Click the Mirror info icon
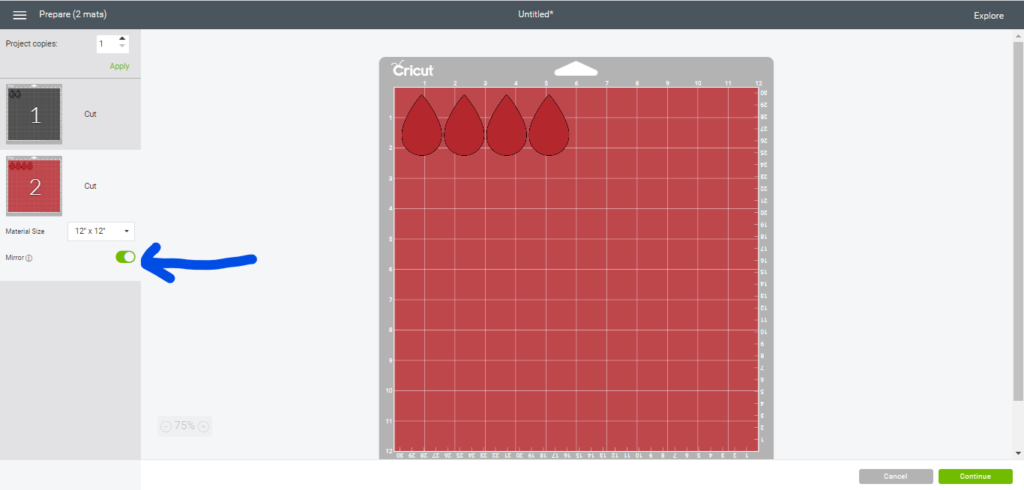1024x490 pixels. (29, 258)
